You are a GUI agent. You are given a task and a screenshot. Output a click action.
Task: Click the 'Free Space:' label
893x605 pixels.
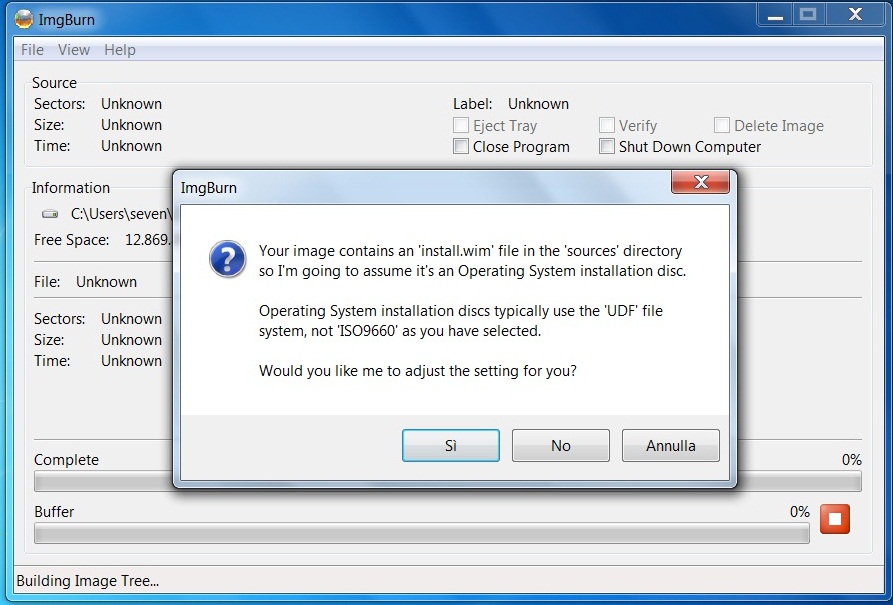tap(71, 240)
